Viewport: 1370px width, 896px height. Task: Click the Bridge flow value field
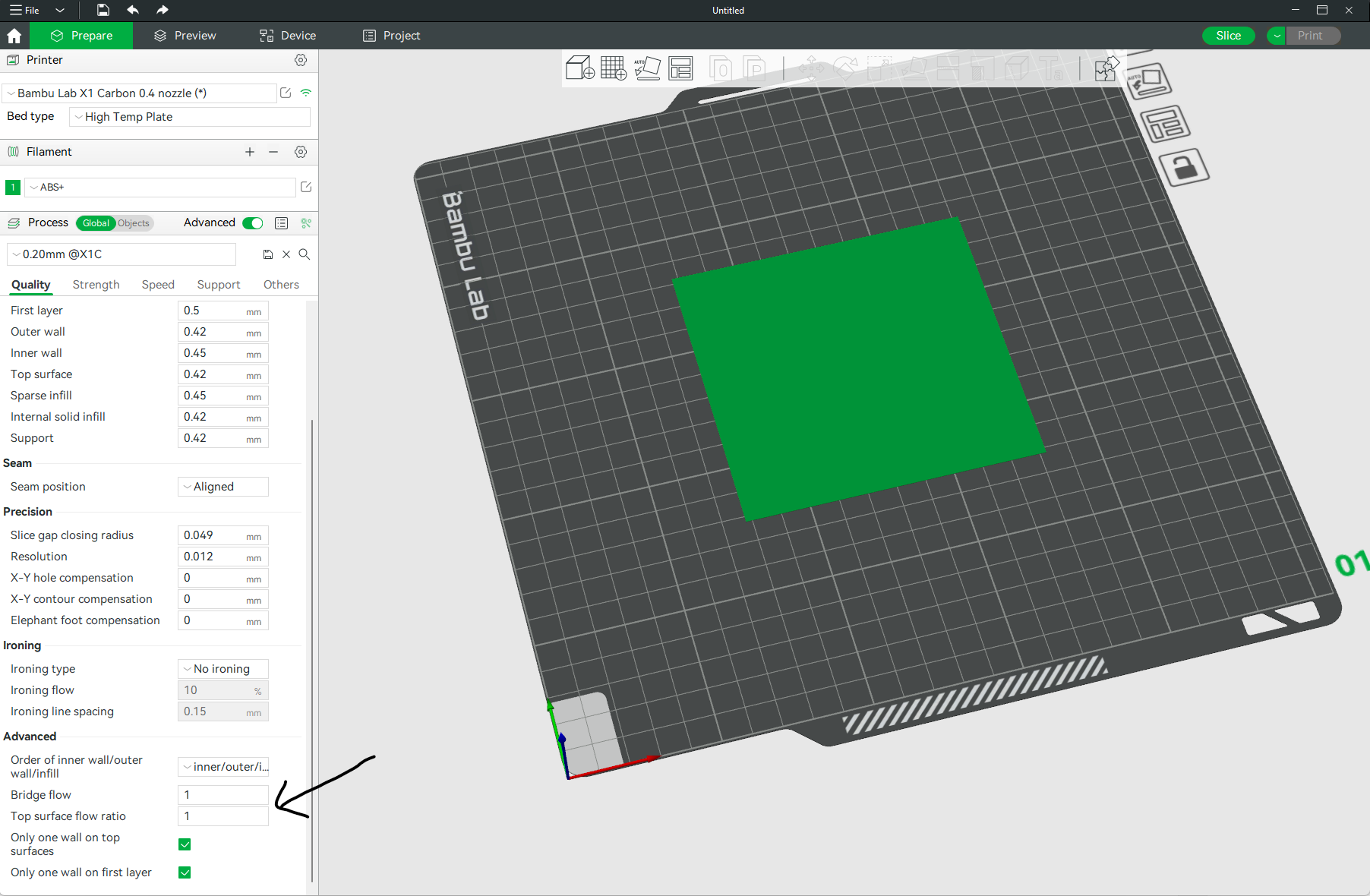pos(223,795)
